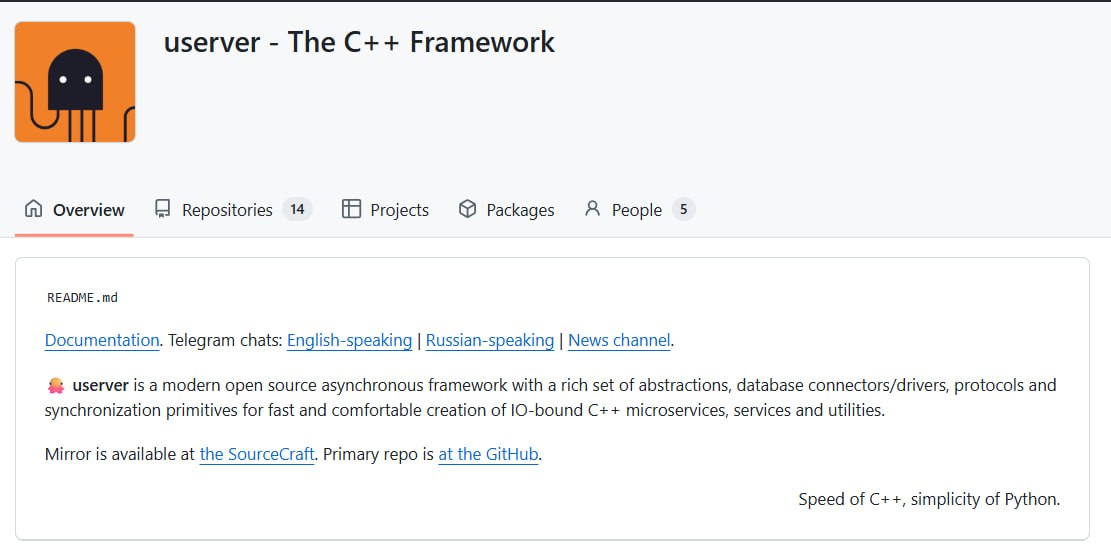
Task: Open the Russian-speaking chat link
Action: coord(490,340)
